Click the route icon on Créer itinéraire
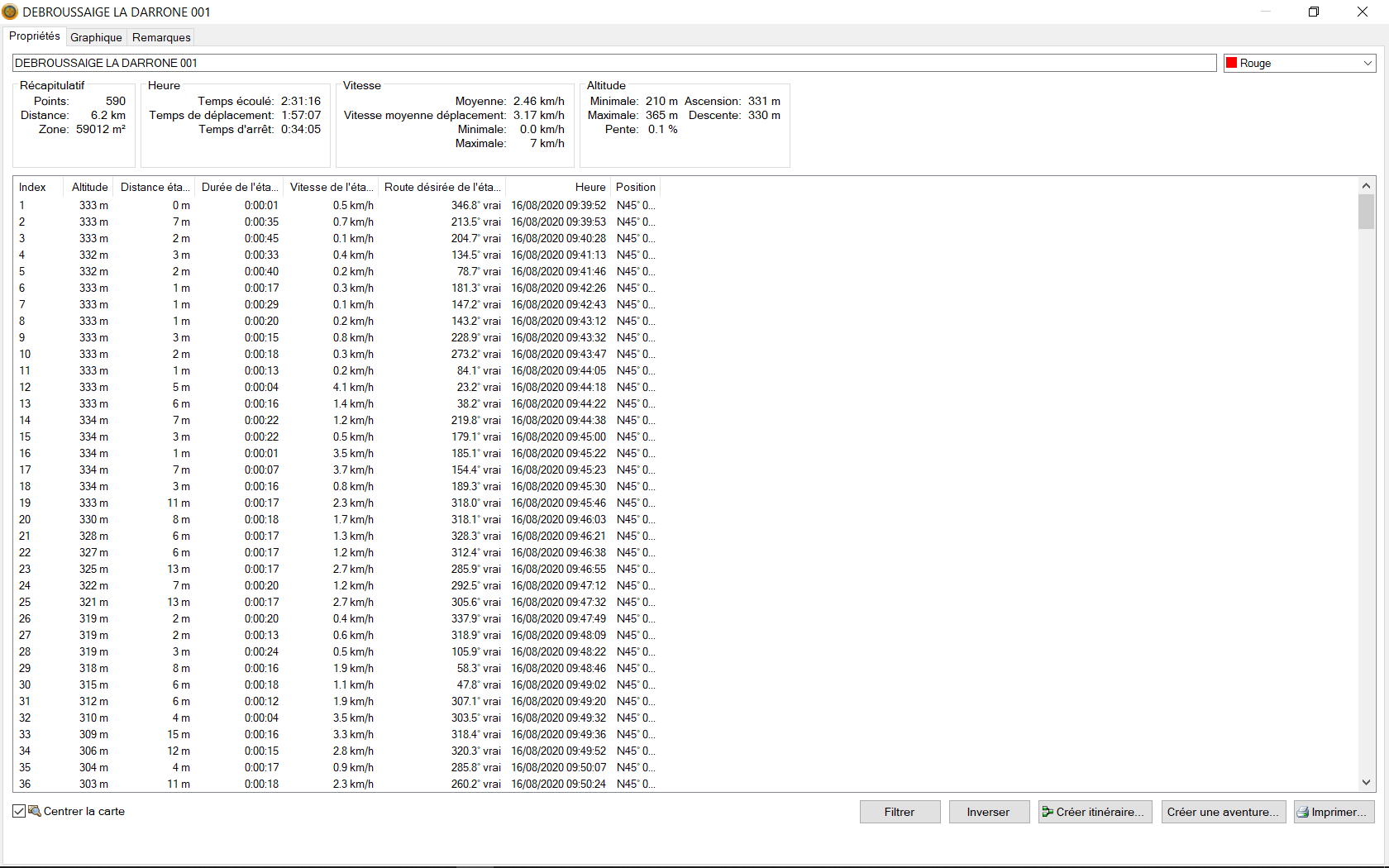This screenshot has width=1389, height=868. coord(1048,812)
